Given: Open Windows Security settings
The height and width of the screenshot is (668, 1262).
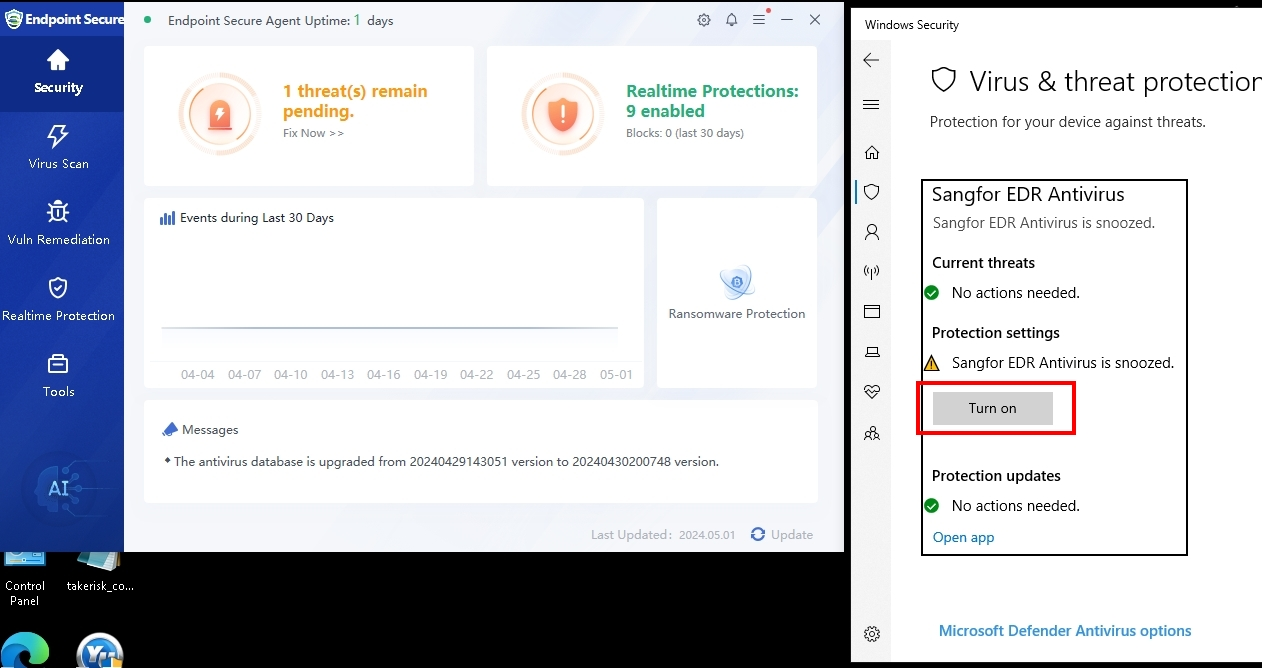Looking at the screenshot, I should [871, 633].
